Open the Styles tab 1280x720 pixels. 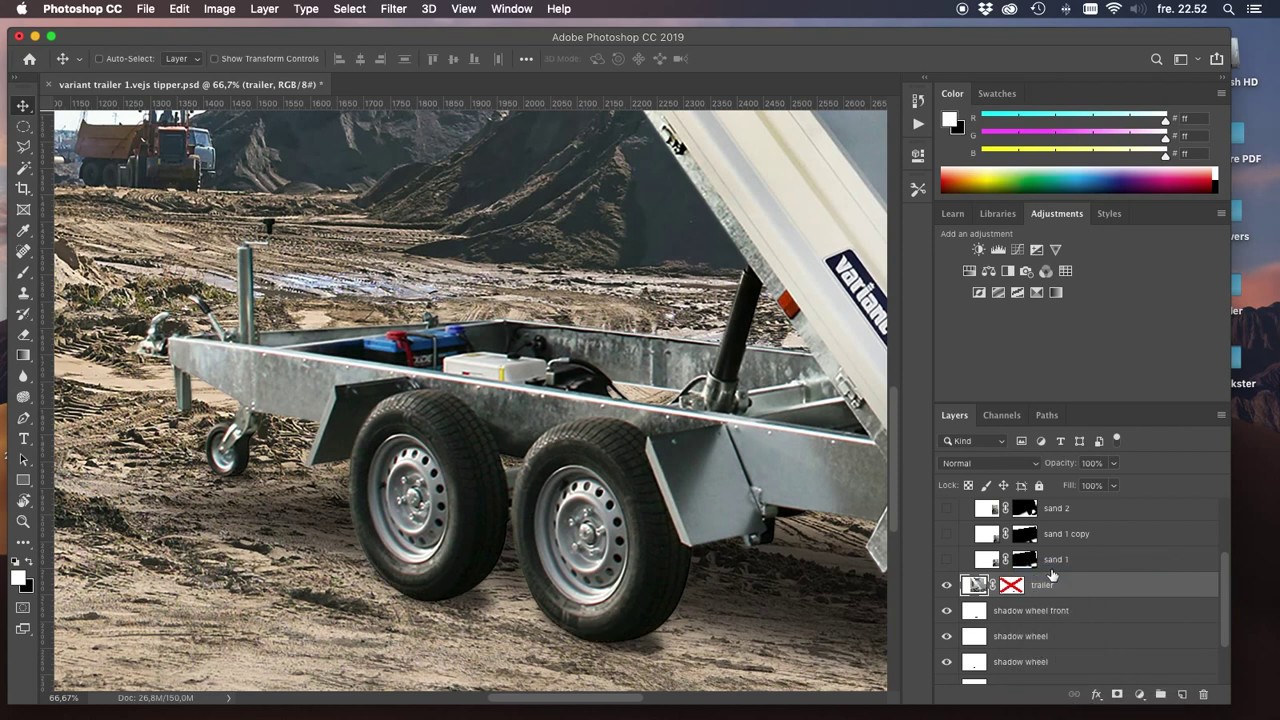(x=1109, y=213)
